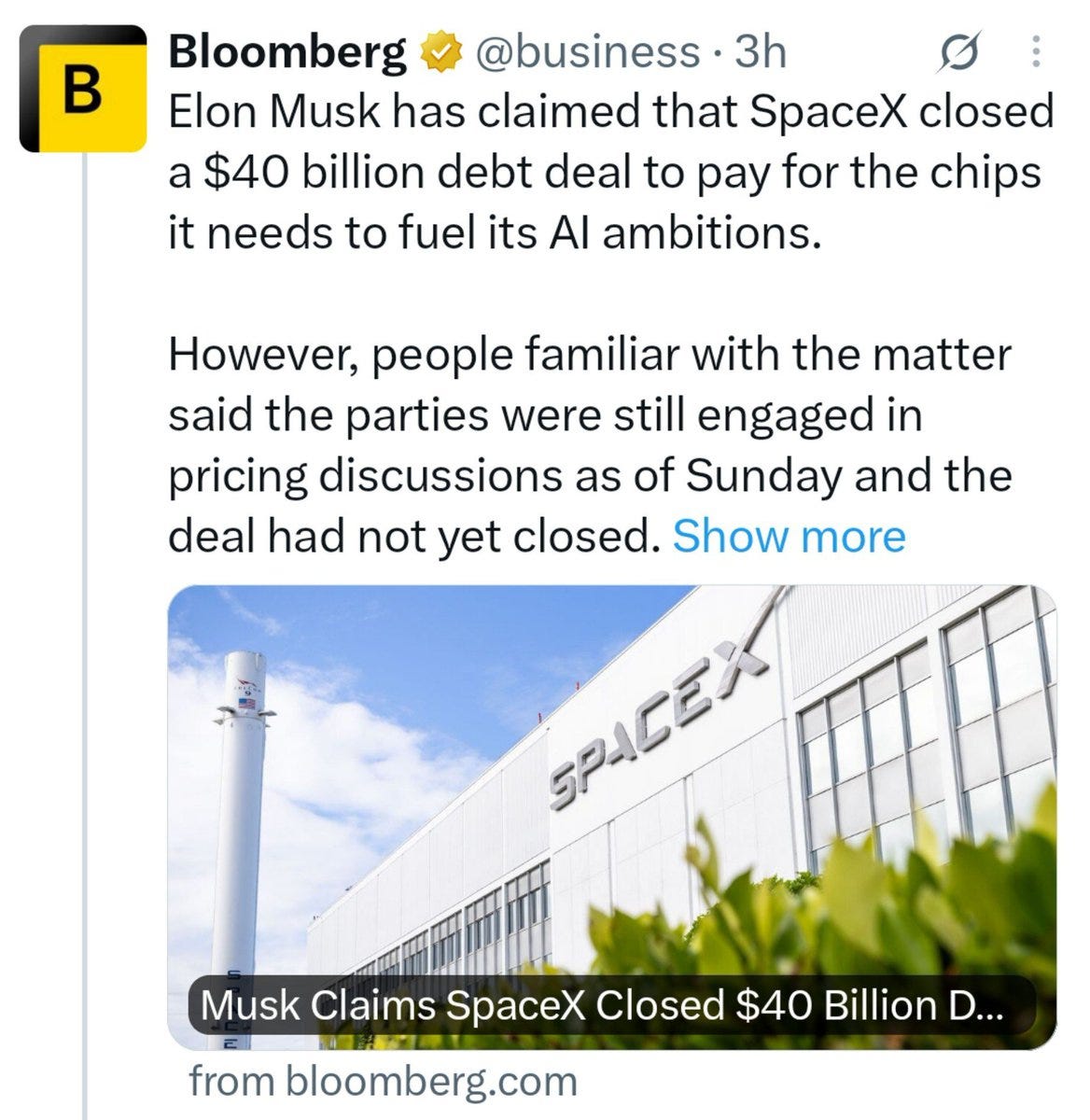Open the Bloomberg display name link
Image resolution: width=1090 pixels, height=1120 pixels.
(287, 52)
